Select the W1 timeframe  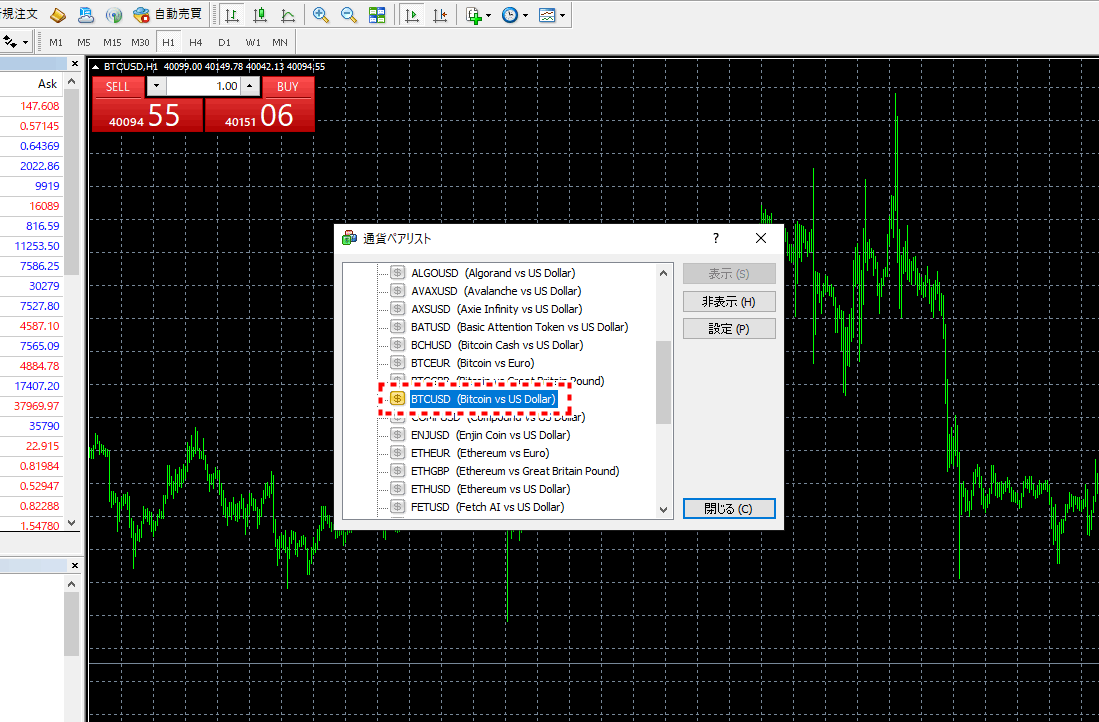pos(253,43)
